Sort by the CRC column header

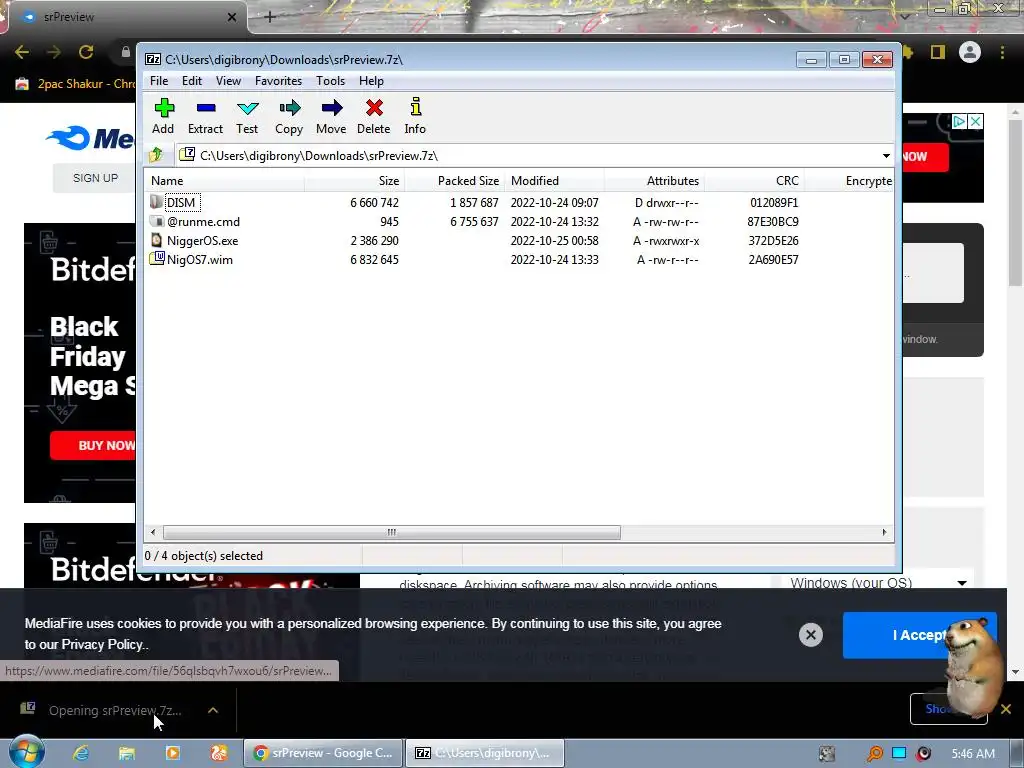pos(754,181)
